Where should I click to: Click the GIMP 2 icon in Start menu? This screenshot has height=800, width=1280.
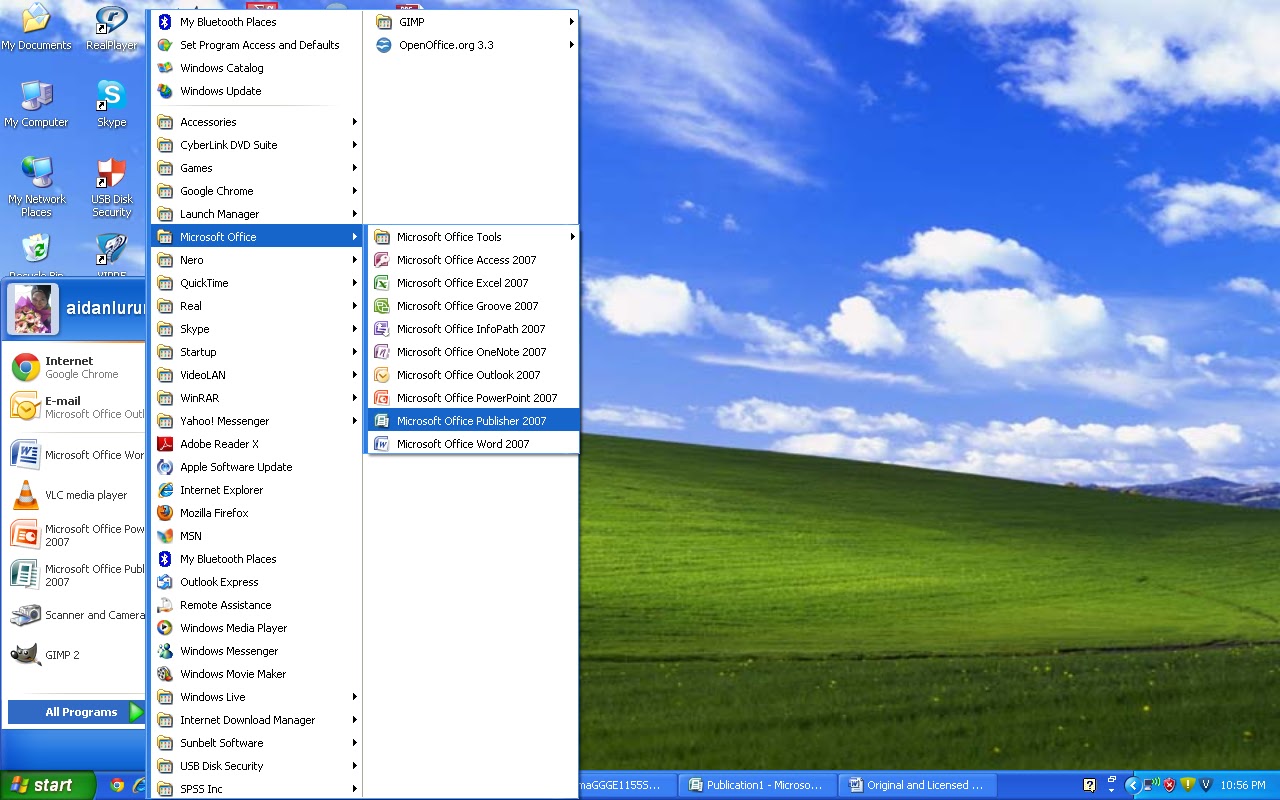click(x=25, y=655)
